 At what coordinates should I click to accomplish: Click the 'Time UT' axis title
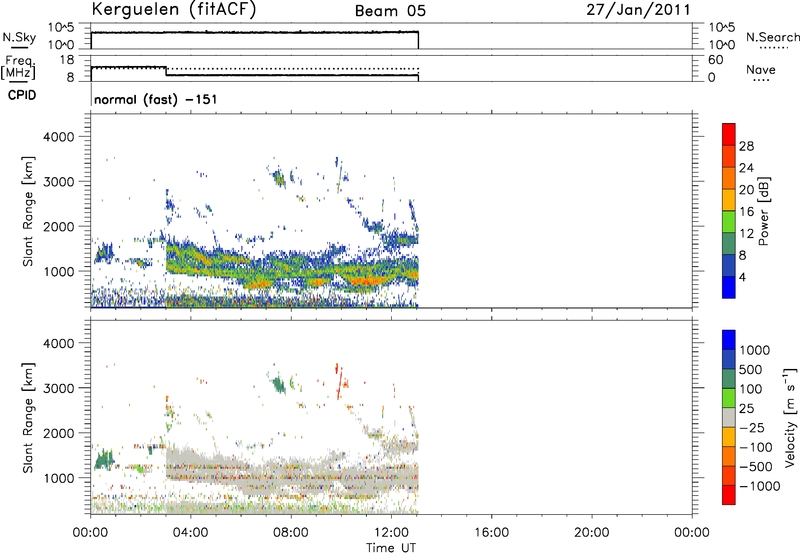point(391,548)
